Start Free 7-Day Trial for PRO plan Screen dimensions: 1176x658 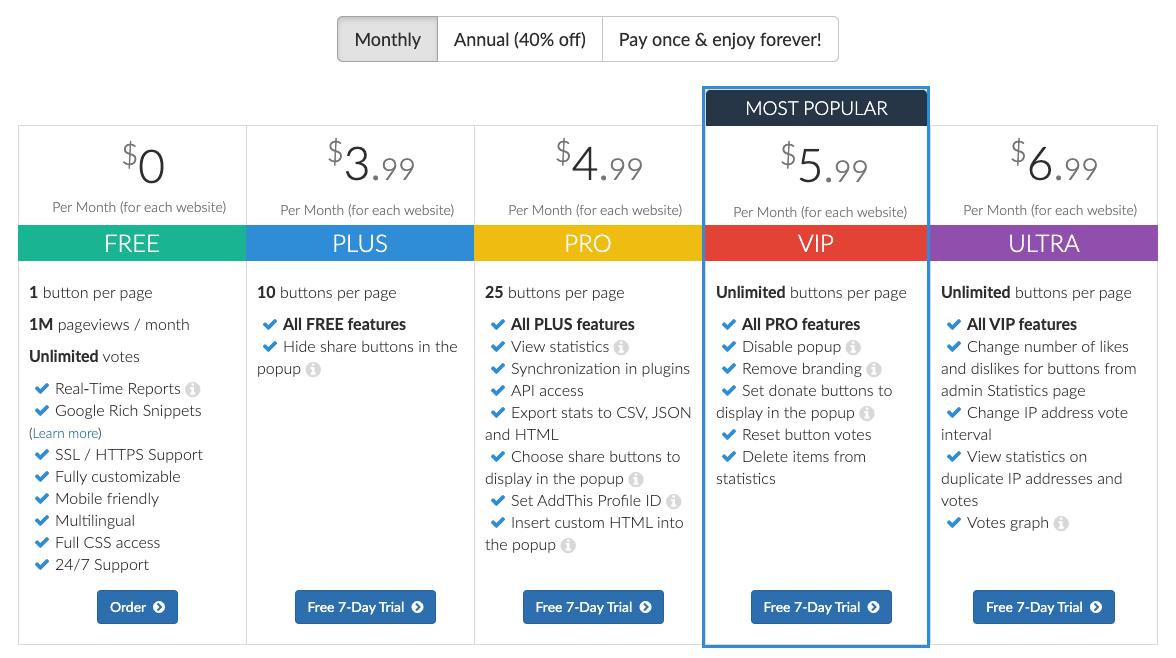tap(593, 607)
